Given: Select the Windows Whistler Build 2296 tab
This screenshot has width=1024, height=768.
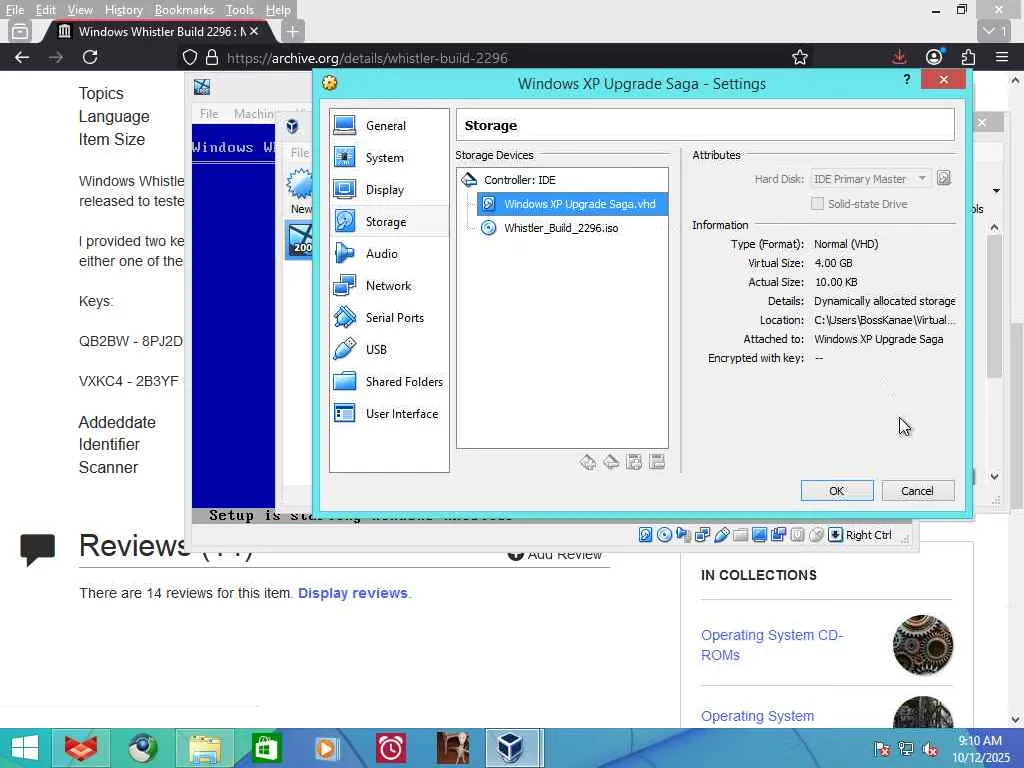Looking at the screenshot, I should pos(159,31).
